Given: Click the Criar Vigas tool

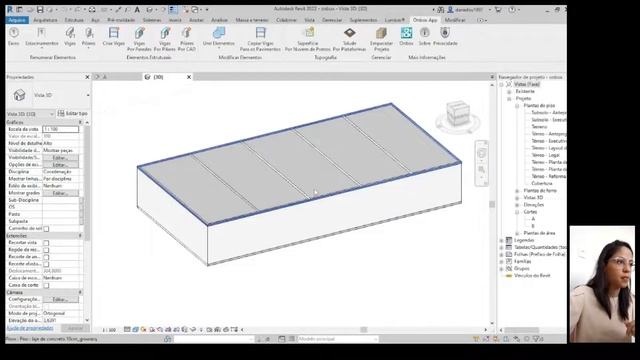Looking at the screenshot, I should click(x=113, y=36).
